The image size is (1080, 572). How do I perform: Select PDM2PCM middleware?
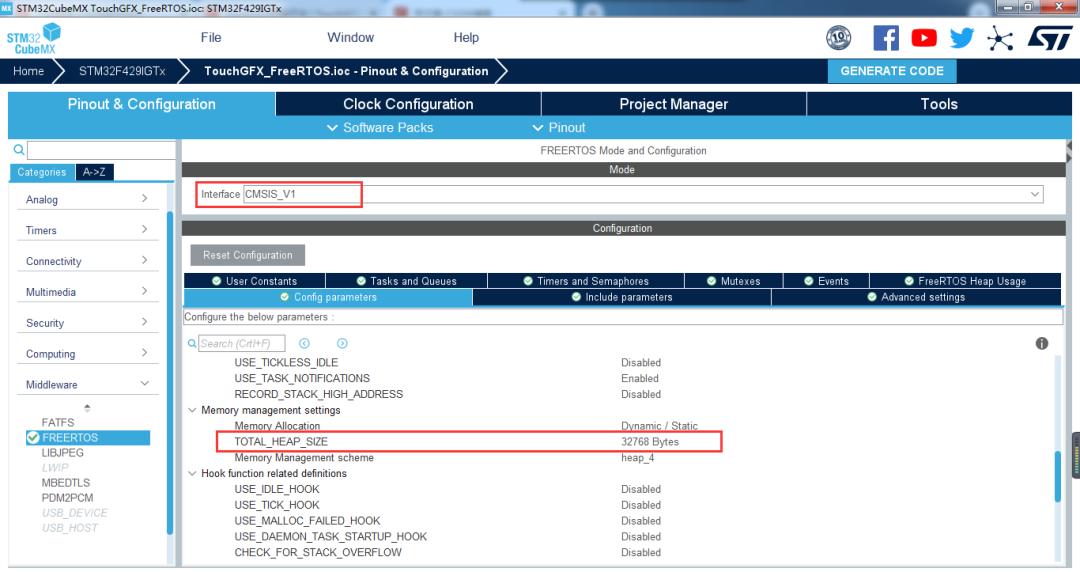coord(67,498)
